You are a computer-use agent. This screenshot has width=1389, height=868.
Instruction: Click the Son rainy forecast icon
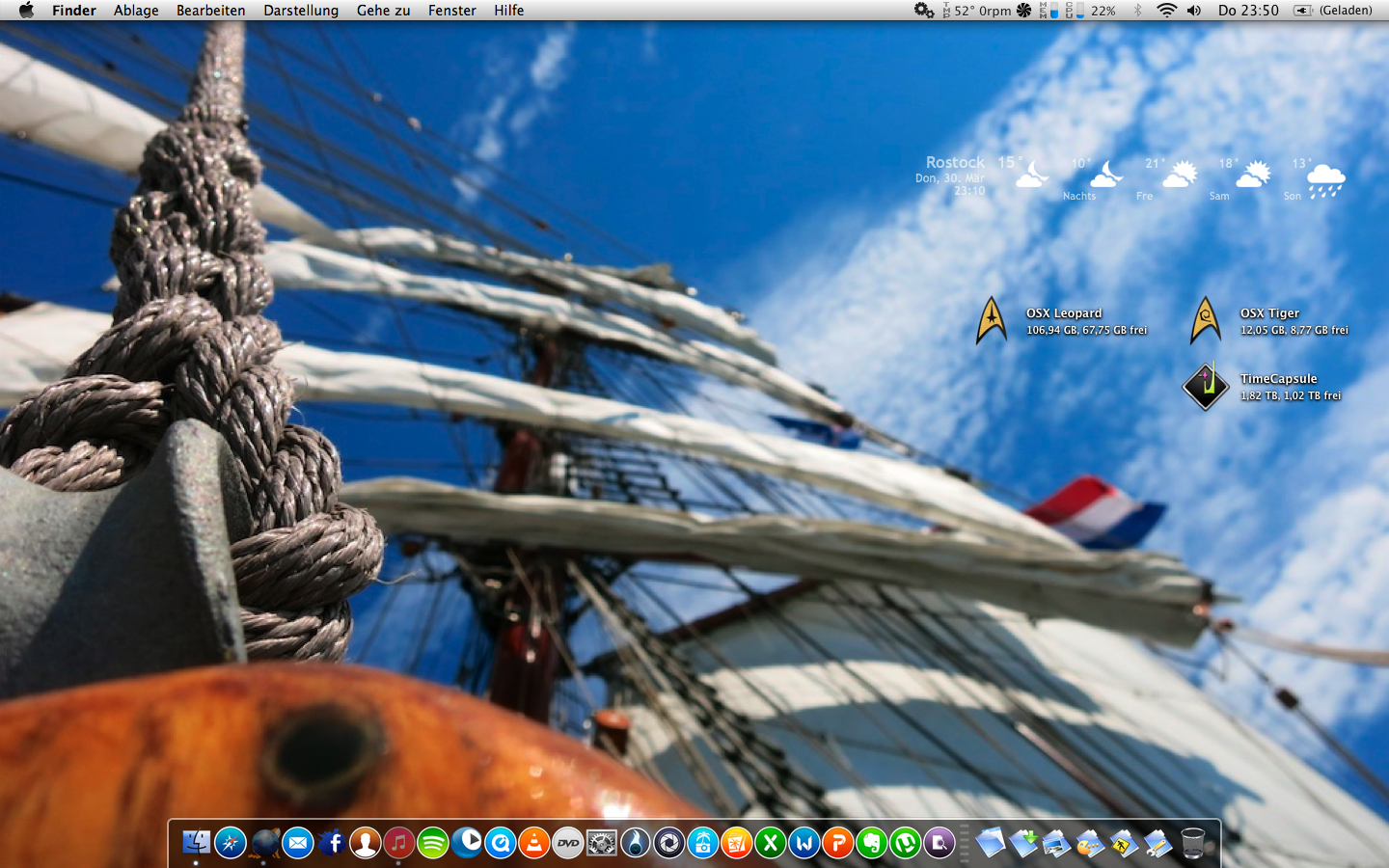(1326, 180)
